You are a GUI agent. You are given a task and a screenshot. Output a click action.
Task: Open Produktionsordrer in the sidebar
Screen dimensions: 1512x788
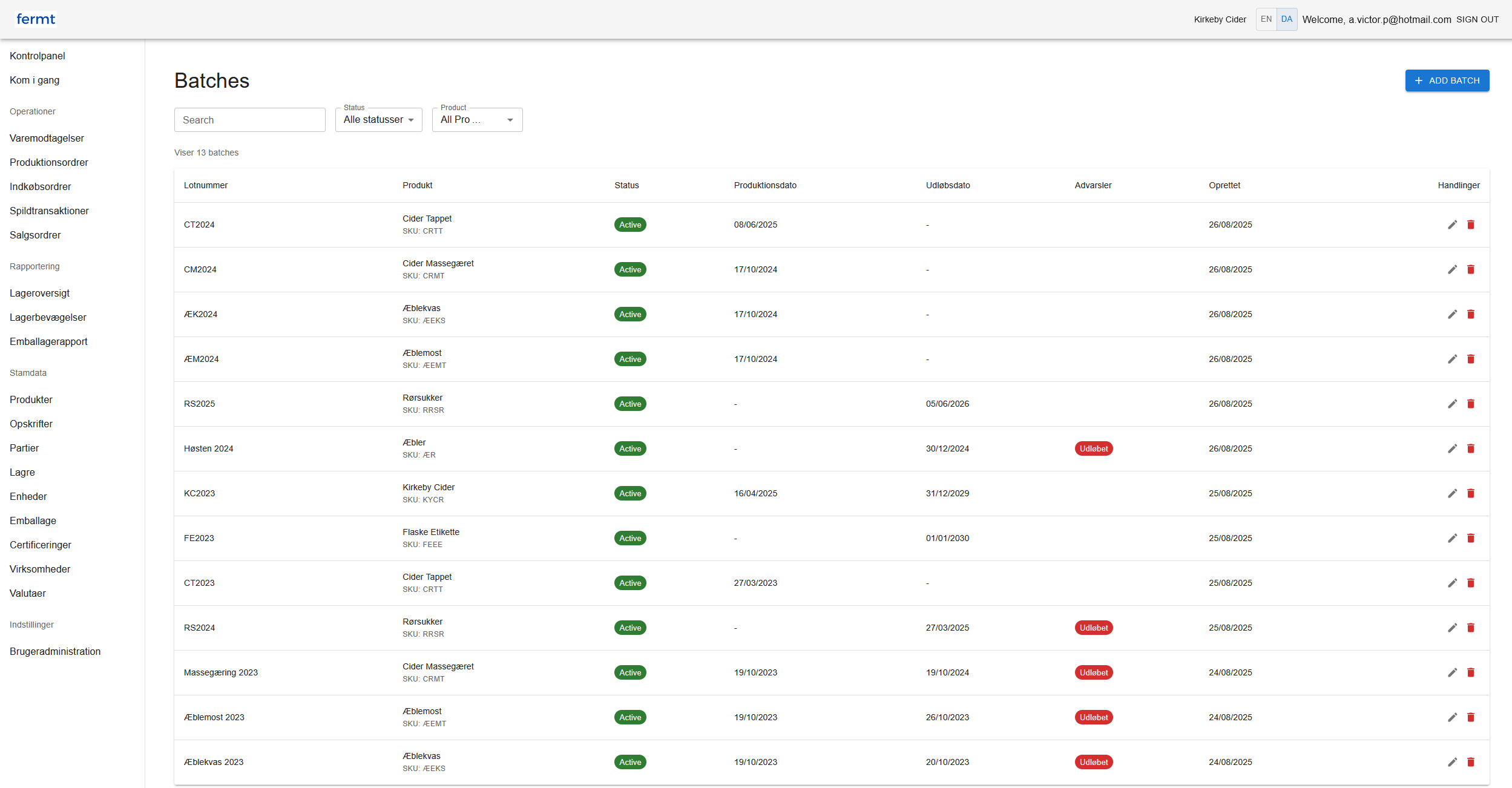coord(49,162)
